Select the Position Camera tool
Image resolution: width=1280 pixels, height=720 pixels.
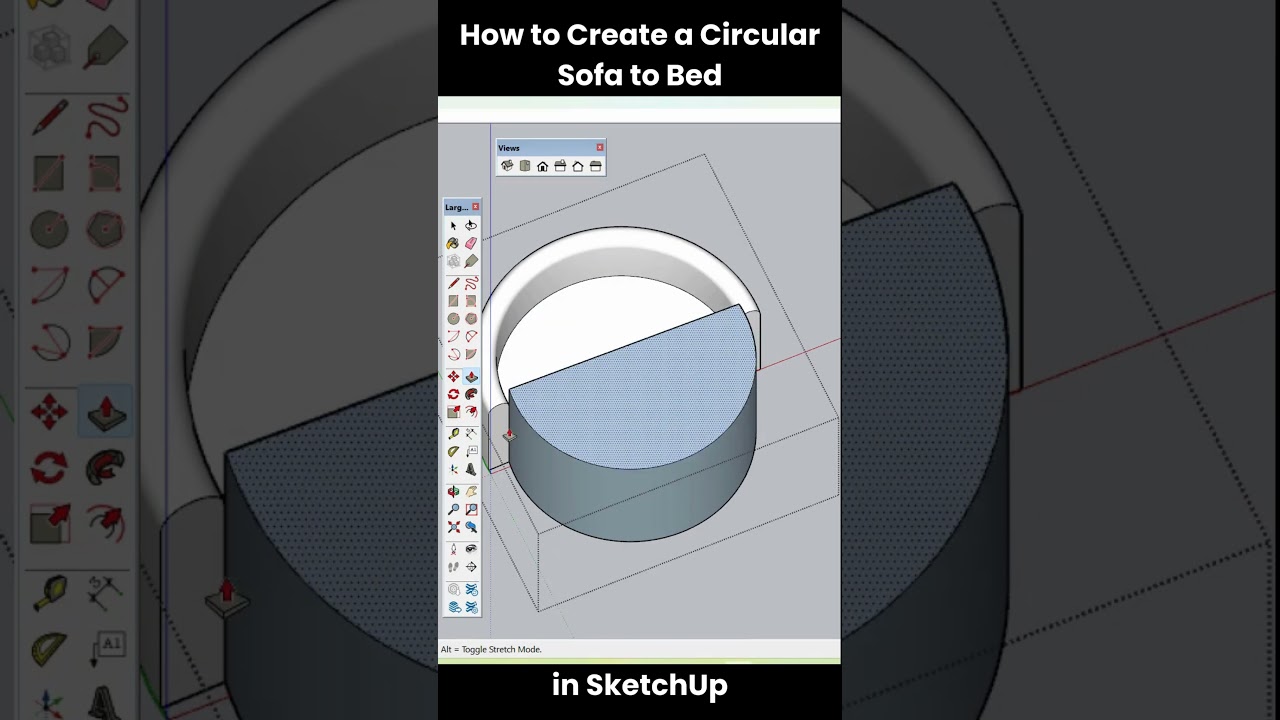(x=453, y=549)
